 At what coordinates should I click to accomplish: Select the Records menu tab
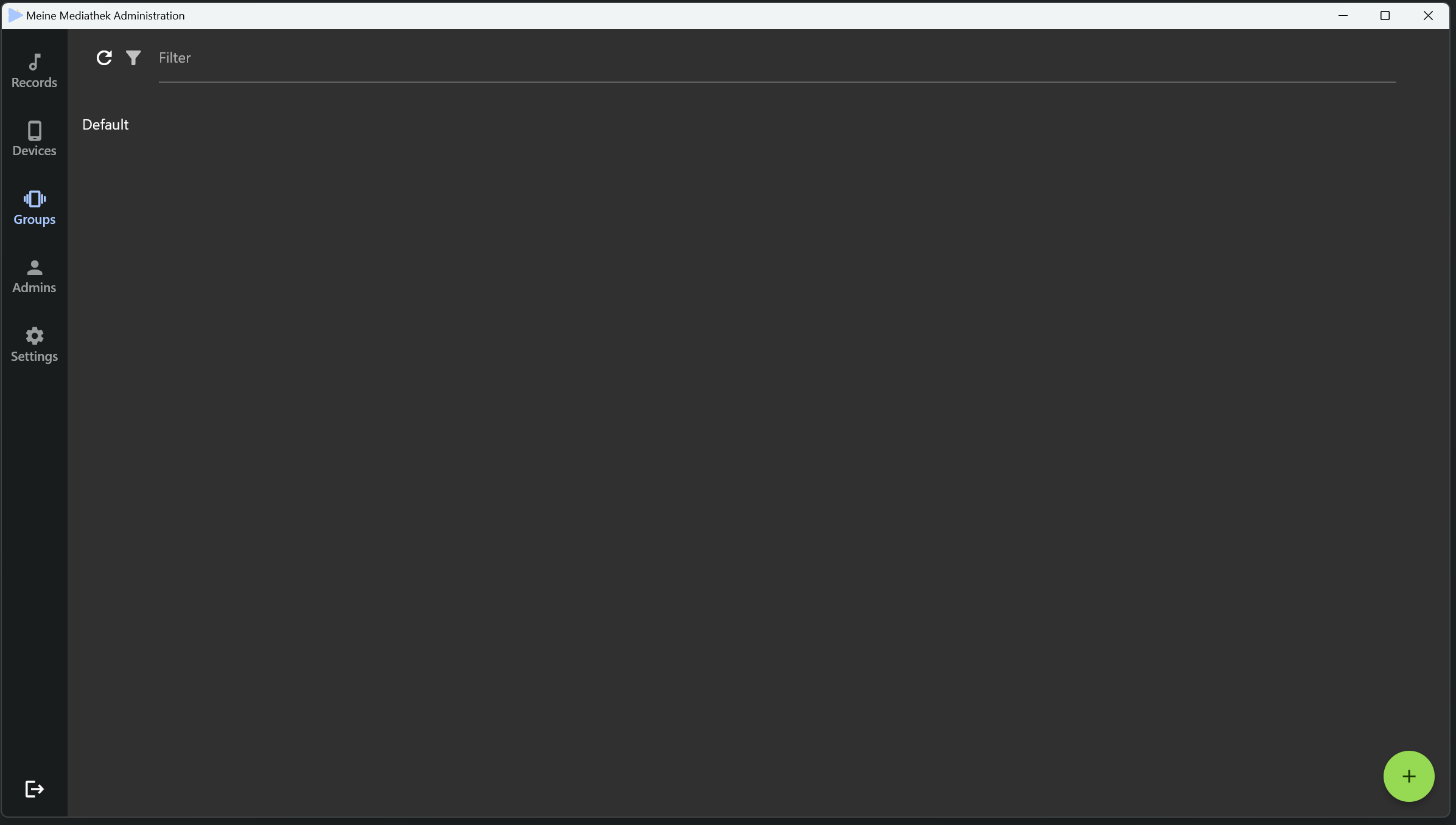[34, 70]
